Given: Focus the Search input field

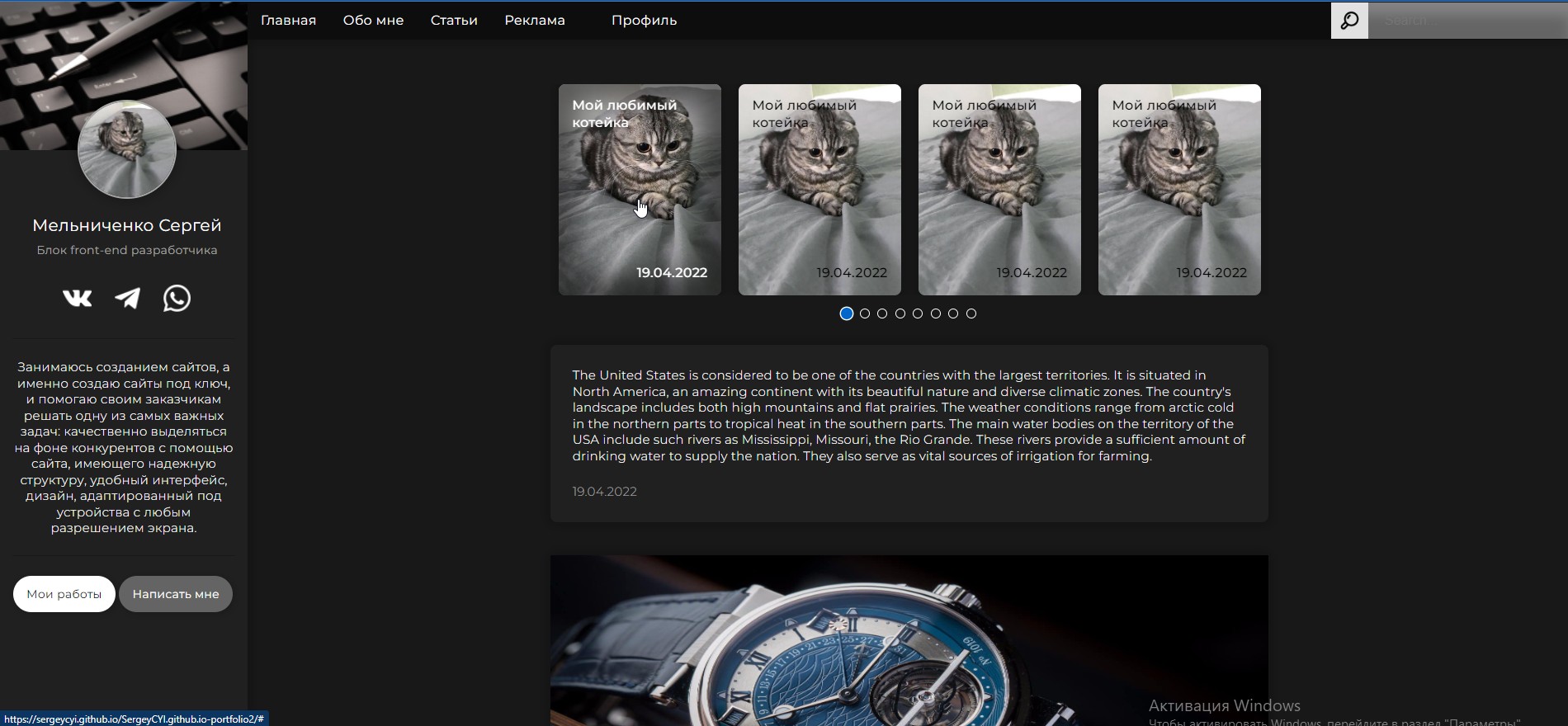Looking at the screenshot, I should (x=1468, y=21).
